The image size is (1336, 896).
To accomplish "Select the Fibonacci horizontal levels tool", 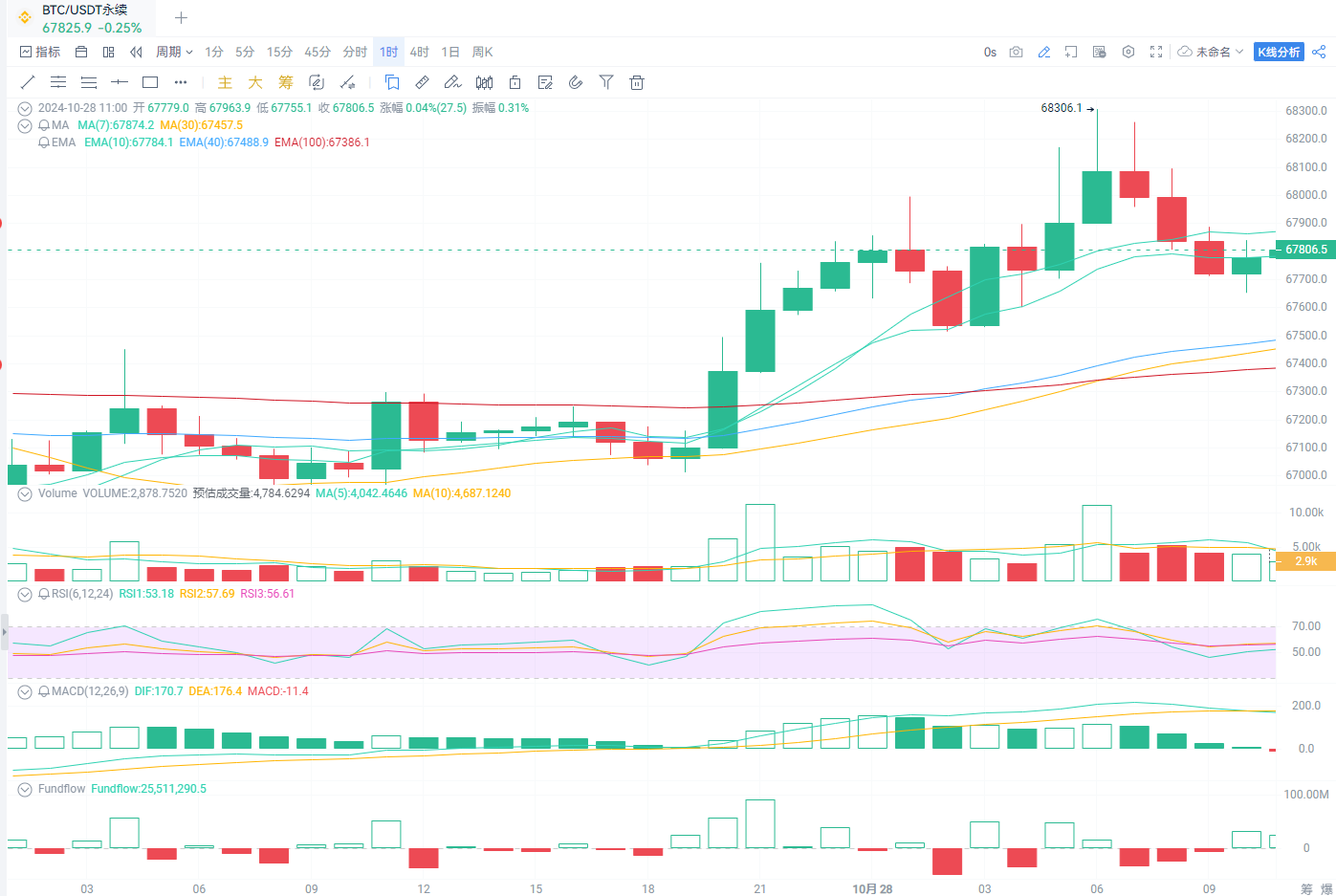I will (89, 82).
